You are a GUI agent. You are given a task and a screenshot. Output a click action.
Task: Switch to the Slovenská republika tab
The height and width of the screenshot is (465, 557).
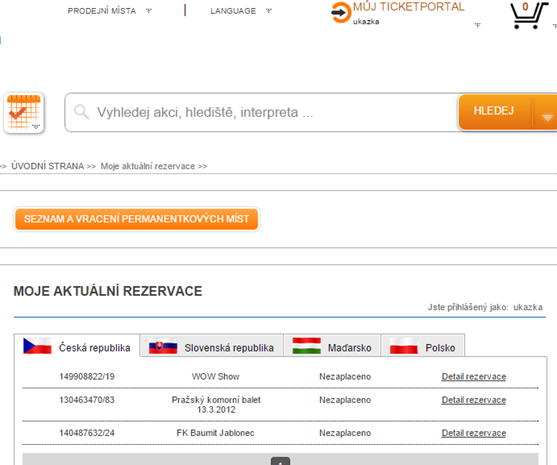(212, 346)
